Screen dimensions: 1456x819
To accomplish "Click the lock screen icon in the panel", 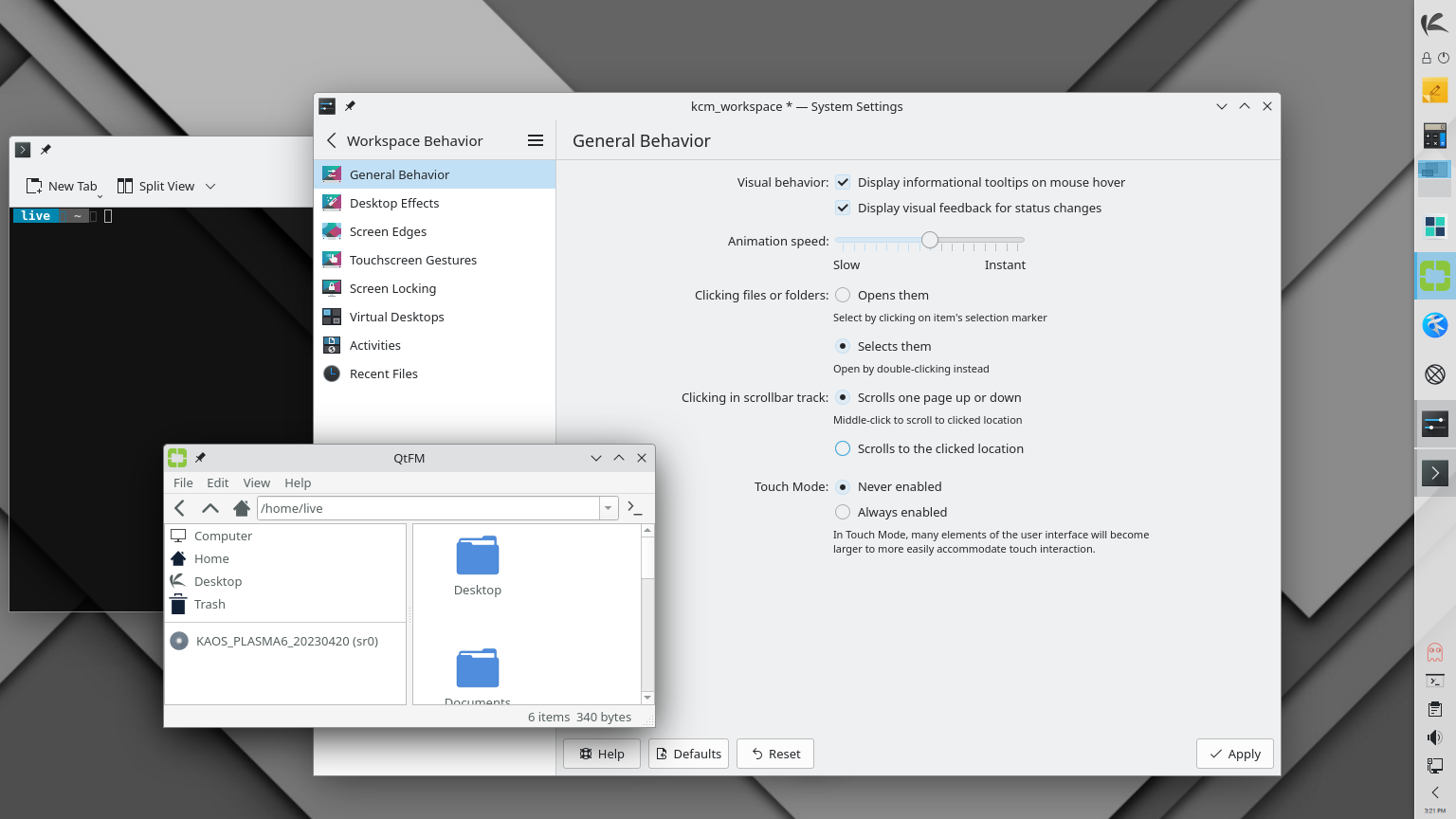I will (x=1427, y=58).
